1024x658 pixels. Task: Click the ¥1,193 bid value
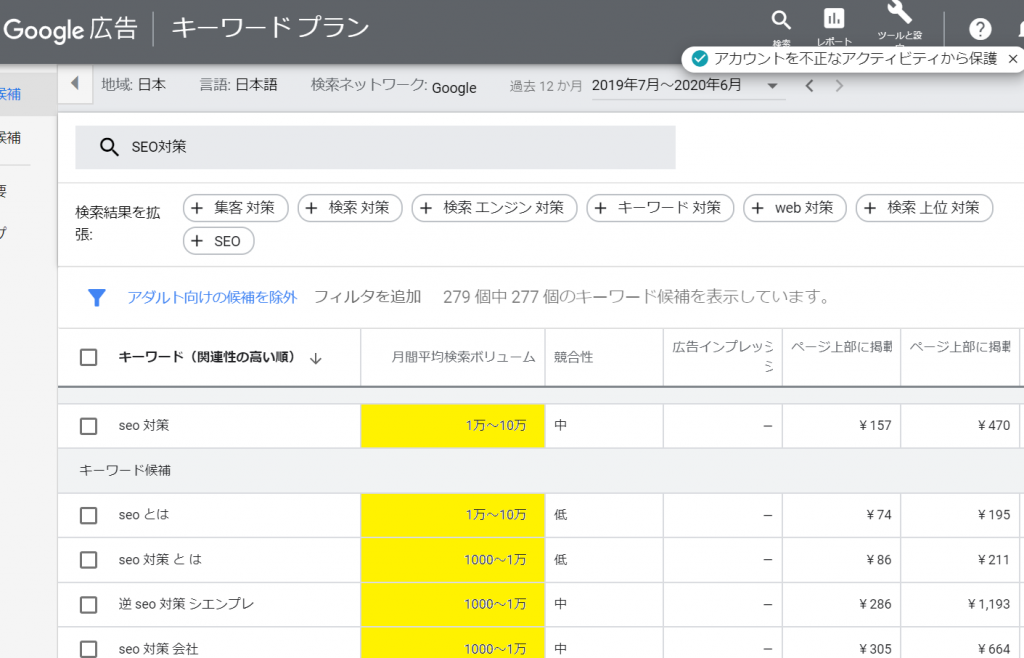click(x=989, y=604)
